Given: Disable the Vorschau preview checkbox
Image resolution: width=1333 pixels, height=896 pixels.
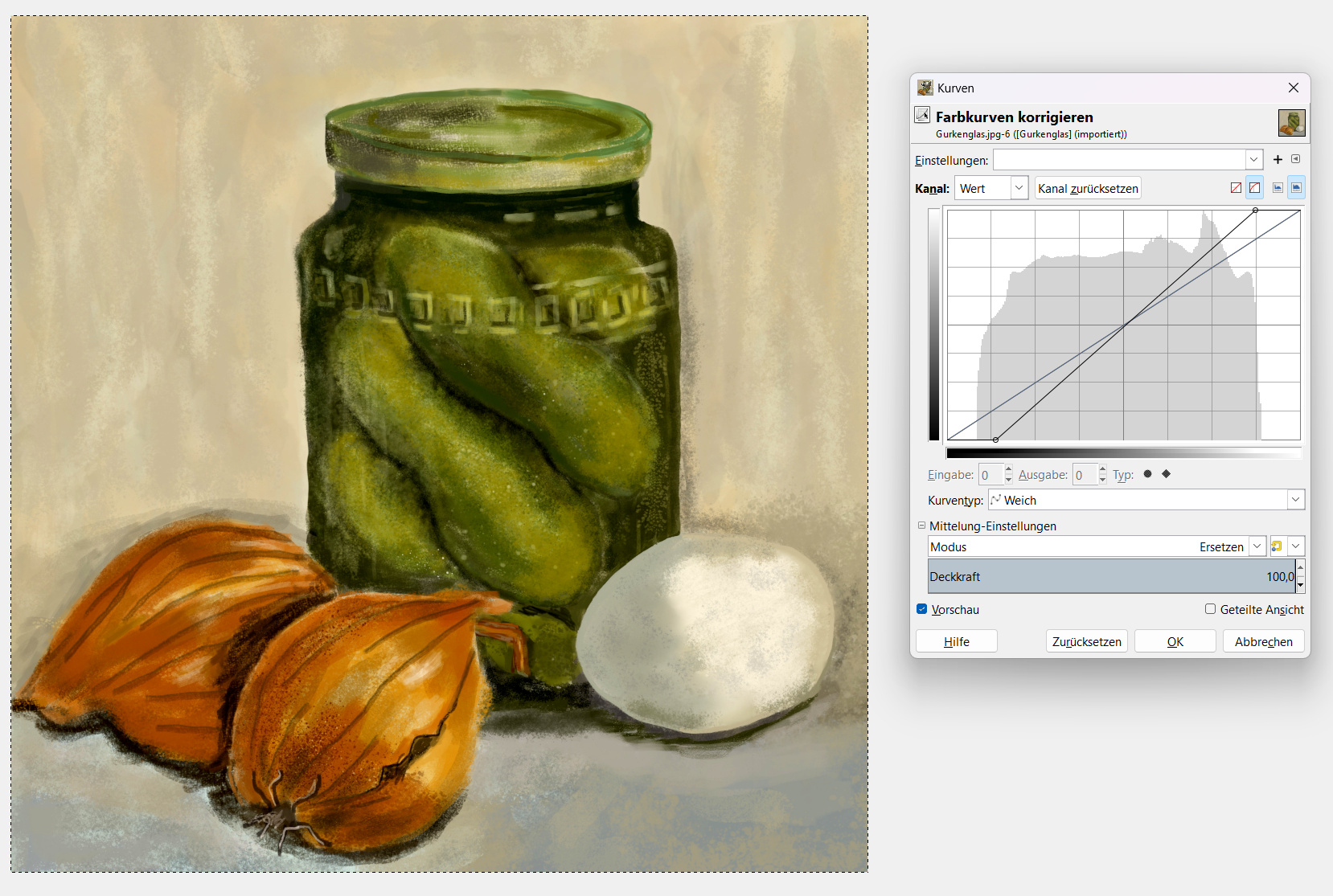Looking at the screenshot, I should click(922, 609).
